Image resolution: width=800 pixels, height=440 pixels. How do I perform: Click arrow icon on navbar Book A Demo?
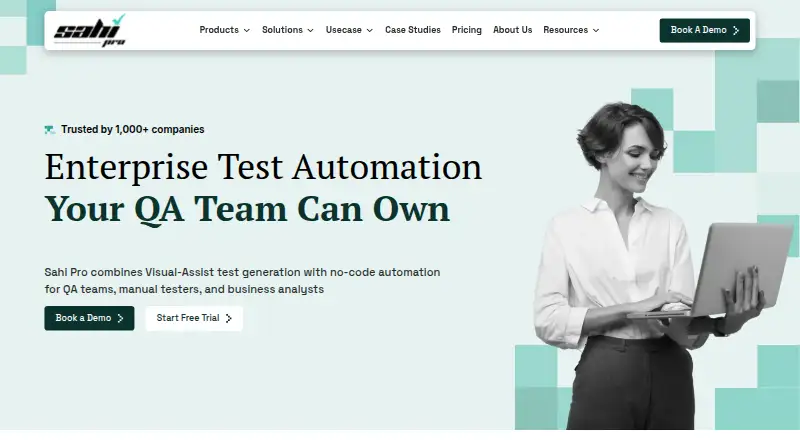click(736, 31)
